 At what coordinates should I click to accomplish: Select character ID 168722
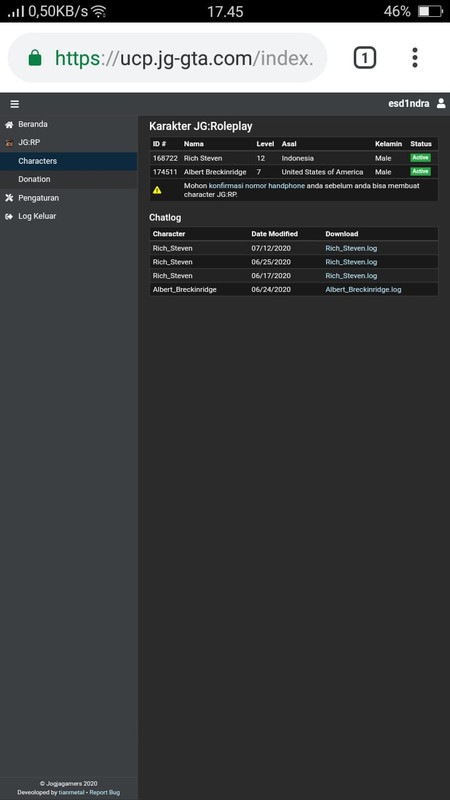tap(165, 159)
